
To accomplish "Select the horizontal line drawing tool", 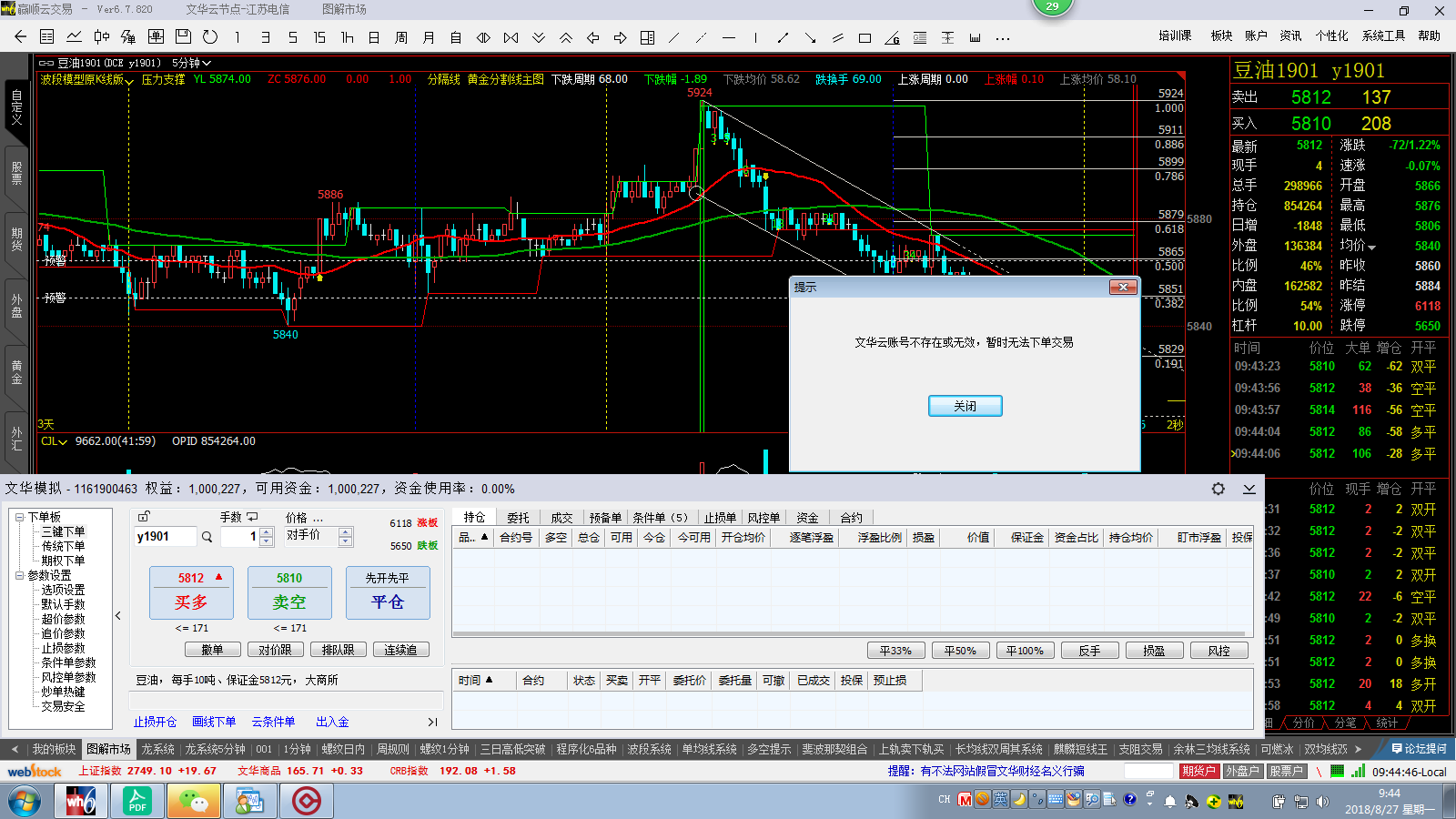I will [x=729, y=37].
